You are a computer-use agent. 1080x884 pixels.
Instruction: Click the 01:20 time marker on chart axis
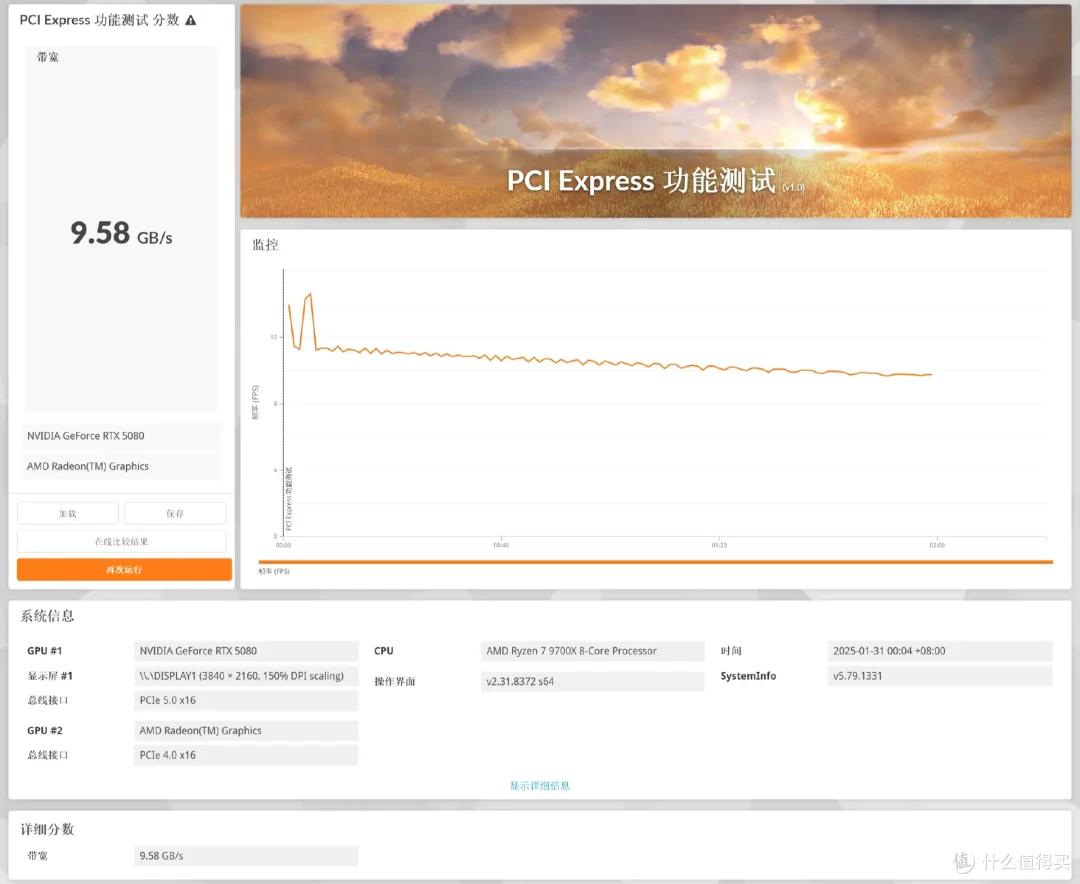tap(719, 545)
